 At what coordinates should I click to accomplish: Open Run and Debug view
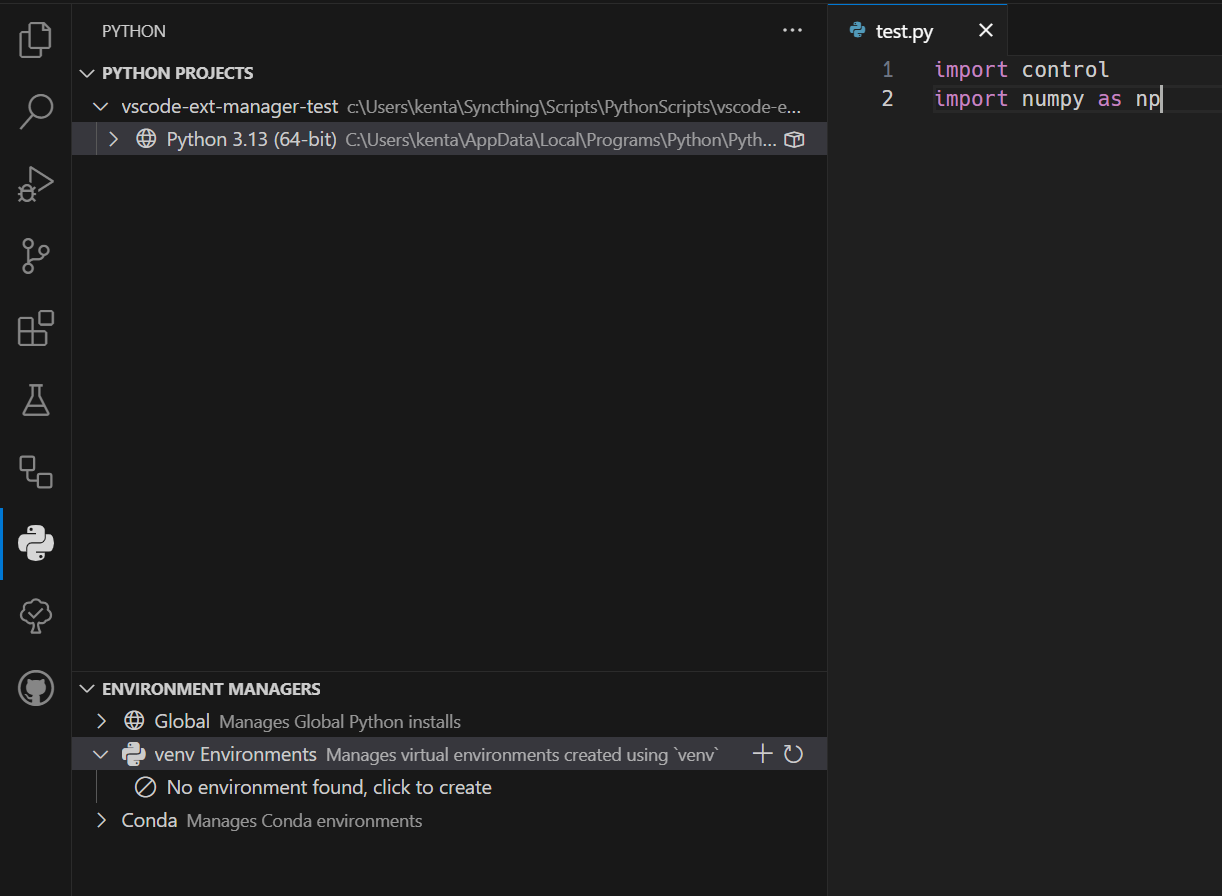35,184
